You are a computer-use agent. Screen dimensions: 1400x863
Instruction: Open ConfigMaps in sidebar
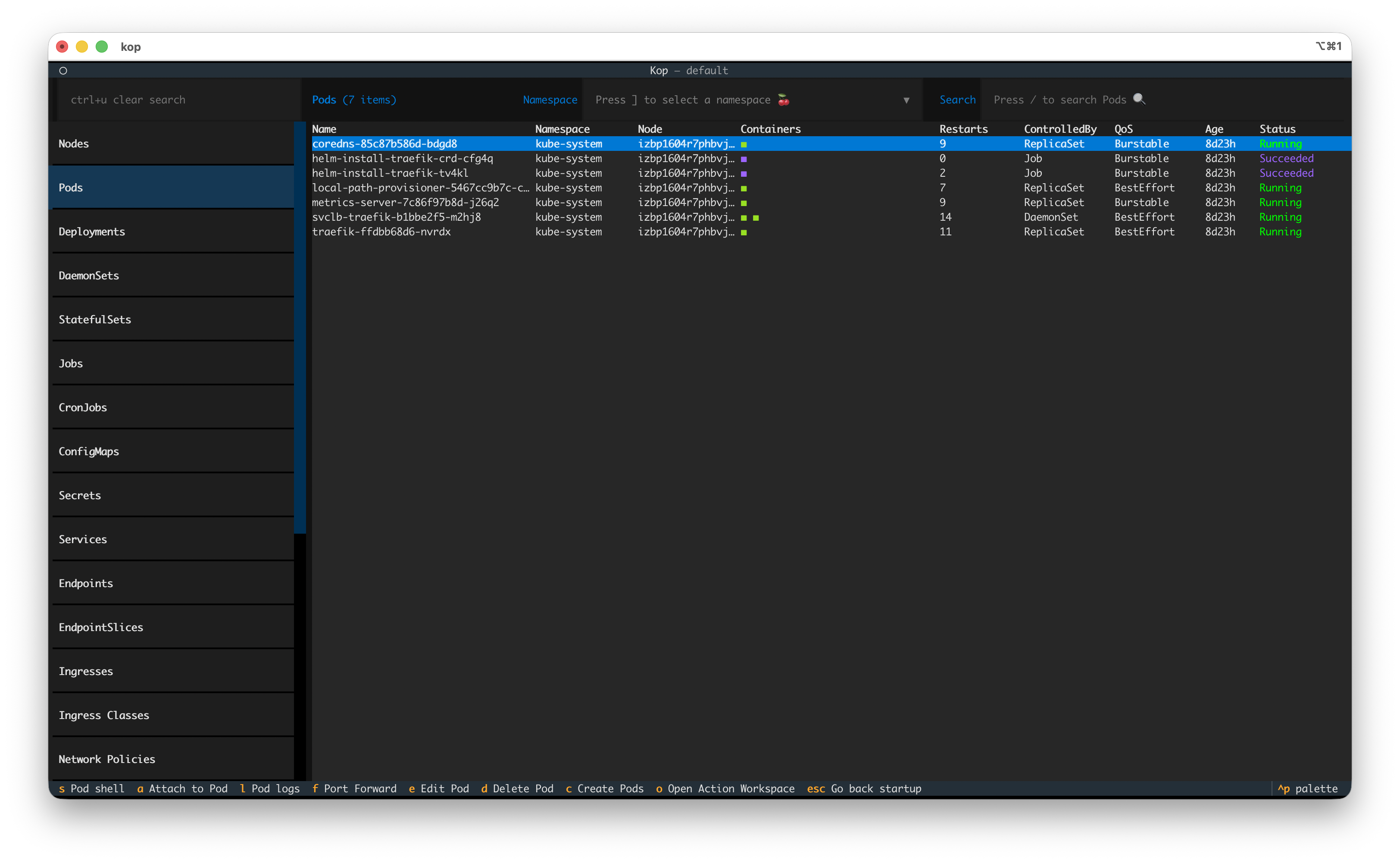(x=173, y=451)
